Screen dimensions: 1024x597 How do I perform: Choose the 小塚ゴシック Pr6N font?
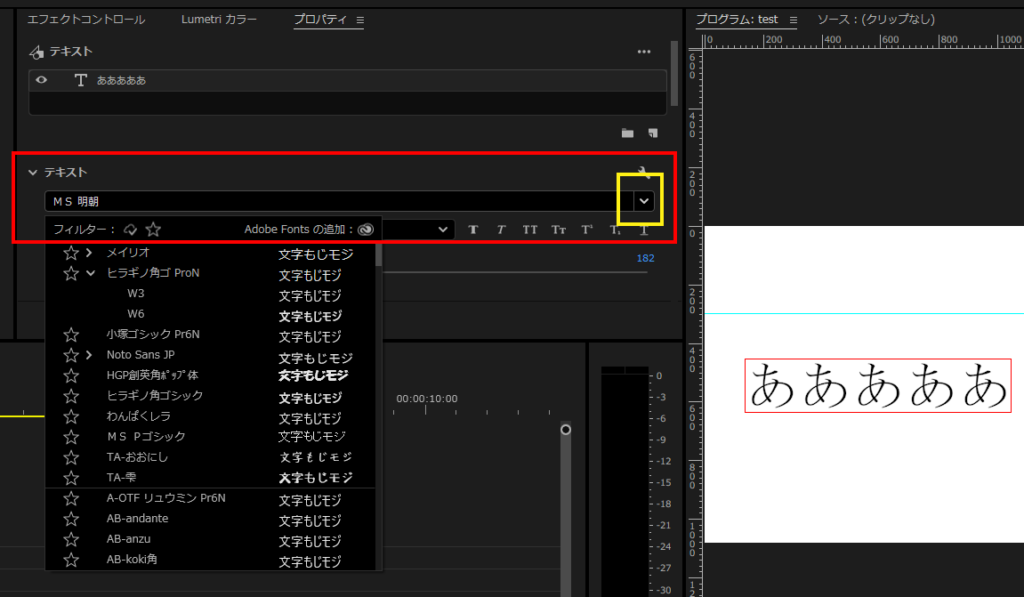[153, 335]
